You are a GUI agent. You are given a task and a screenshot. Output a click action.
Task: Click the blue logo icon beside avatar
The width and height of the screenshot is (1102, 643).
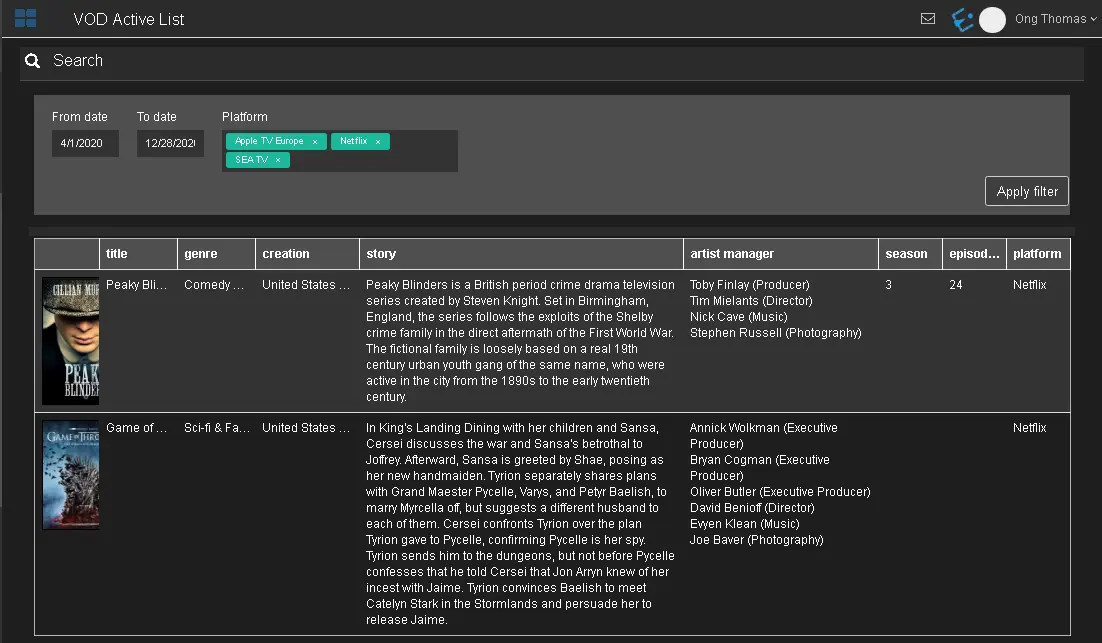click(962, 20)
